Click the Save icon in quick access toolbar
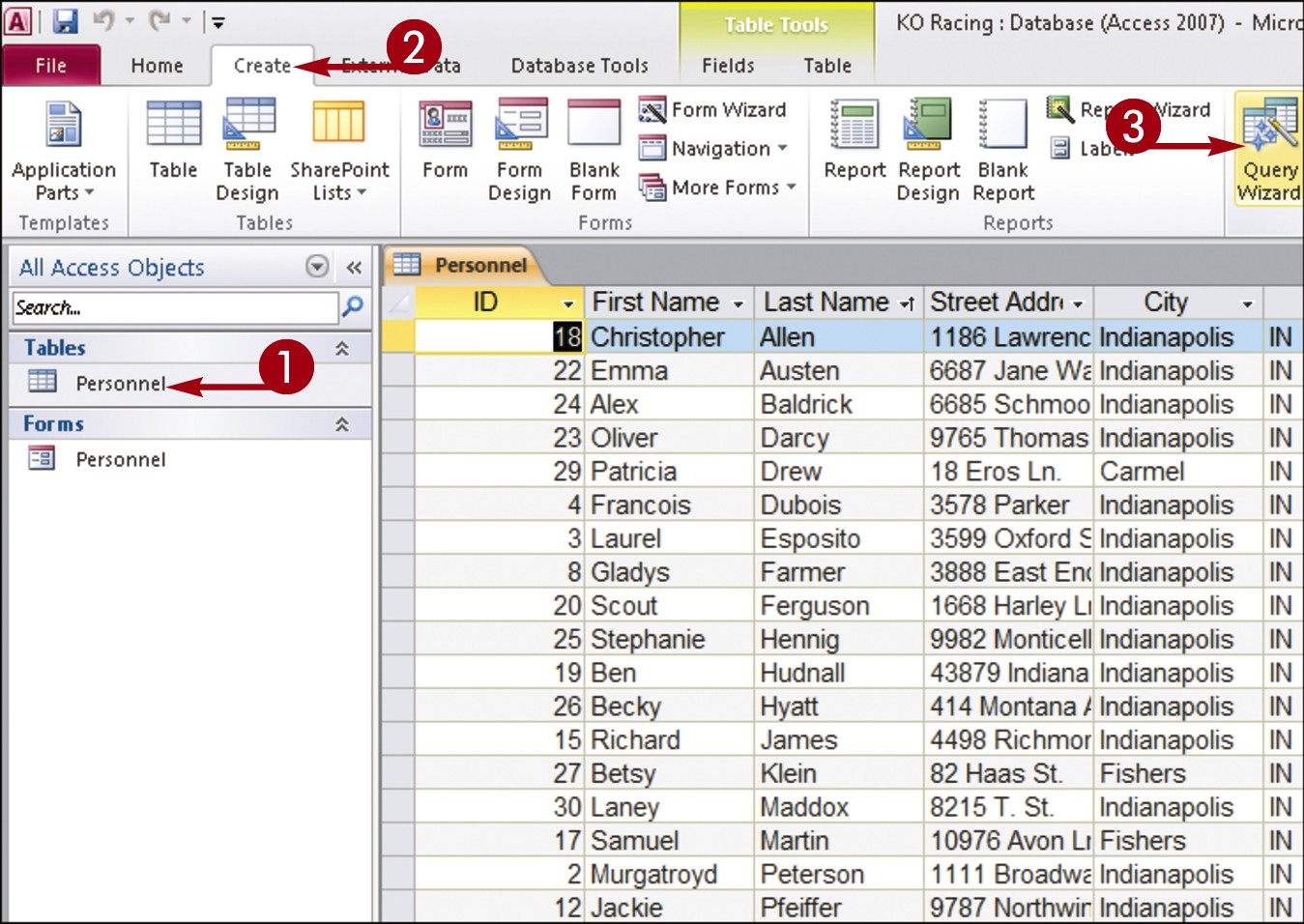 tap(65, 20)
